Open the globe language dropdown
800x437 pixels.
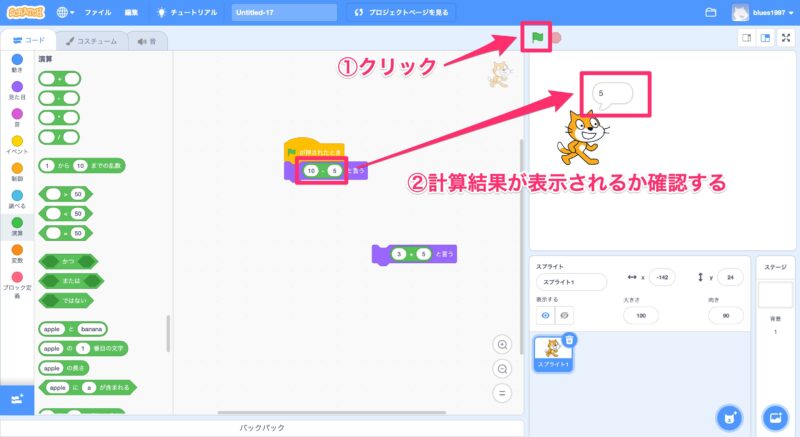point(67,13)
